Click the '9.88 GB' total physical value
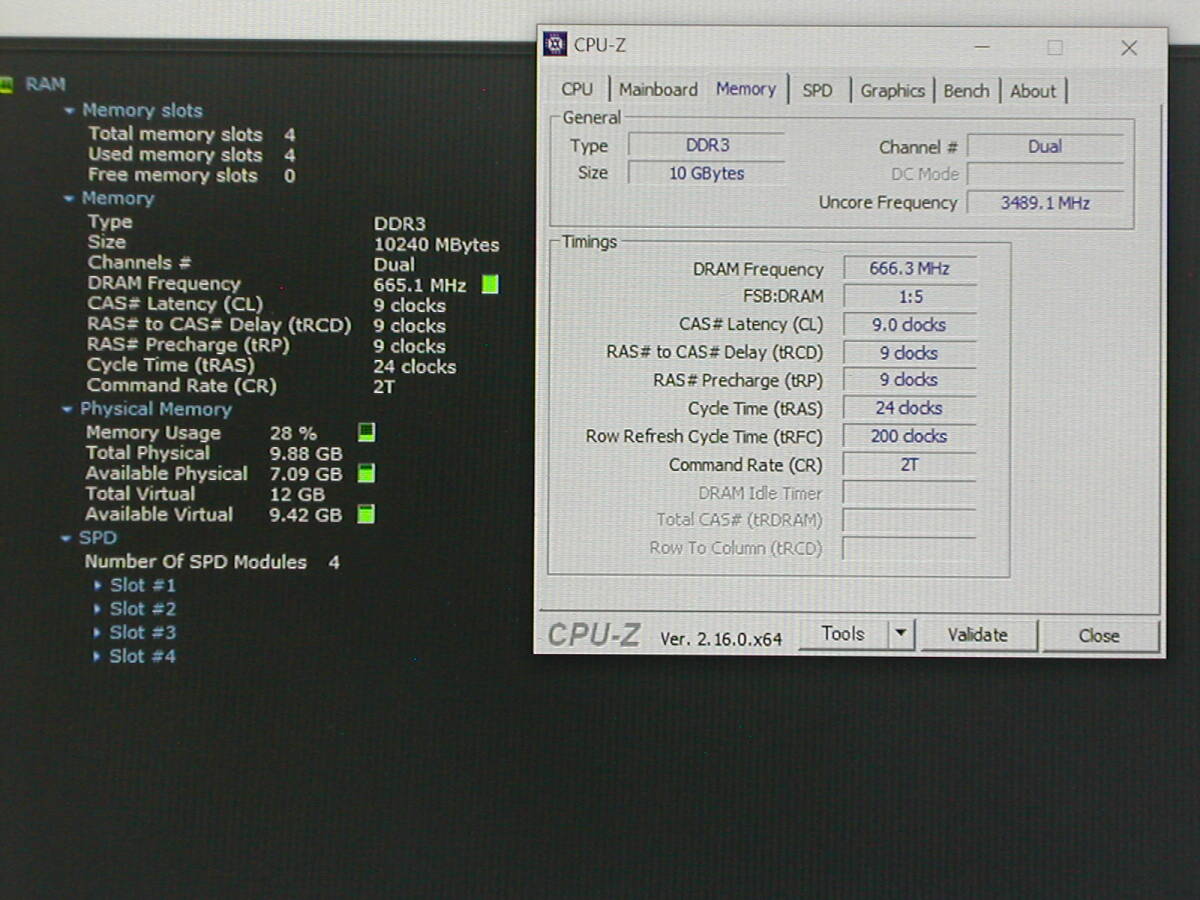This screenshot has height=900, width=1200. [306, 454]
